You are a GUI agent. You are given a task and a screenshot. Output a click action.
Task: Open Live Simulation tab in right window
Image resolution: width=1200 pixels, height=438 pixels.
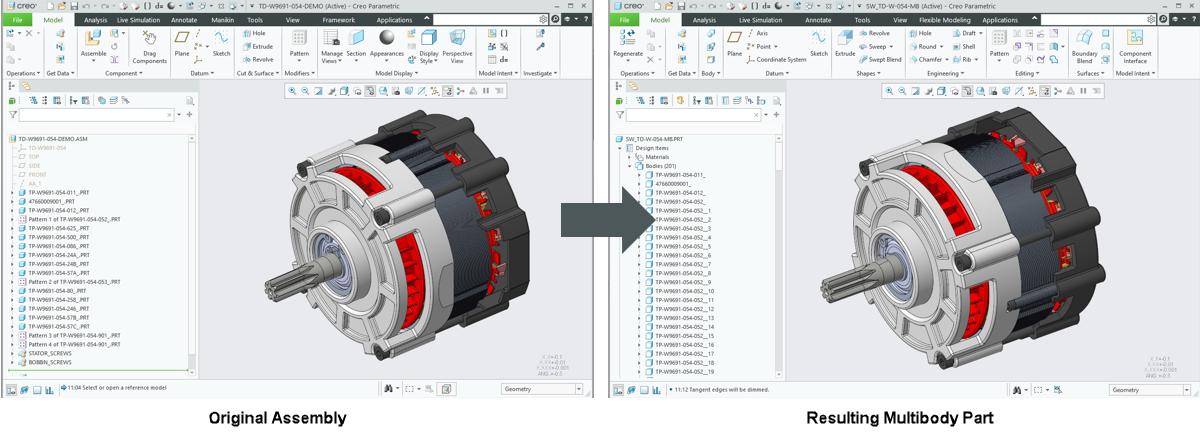(x=761, y=19)
